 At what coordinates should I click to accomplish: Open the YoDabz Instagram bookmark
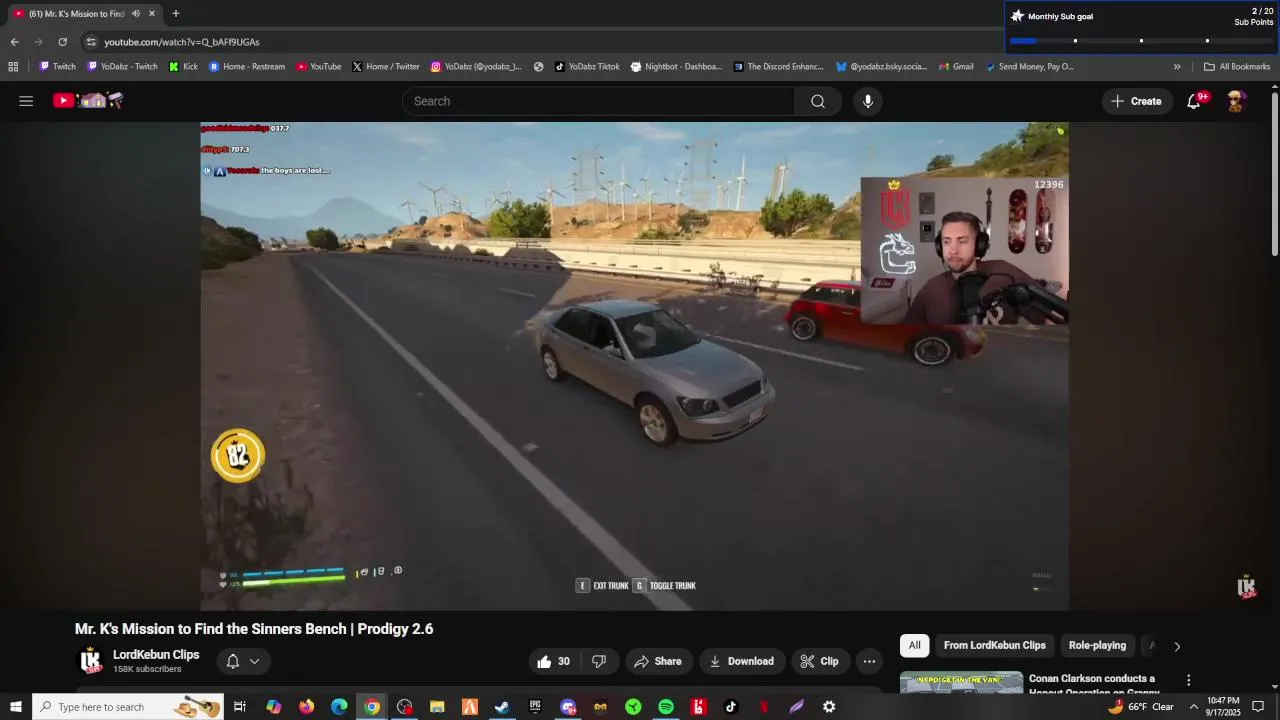(476, 67)
